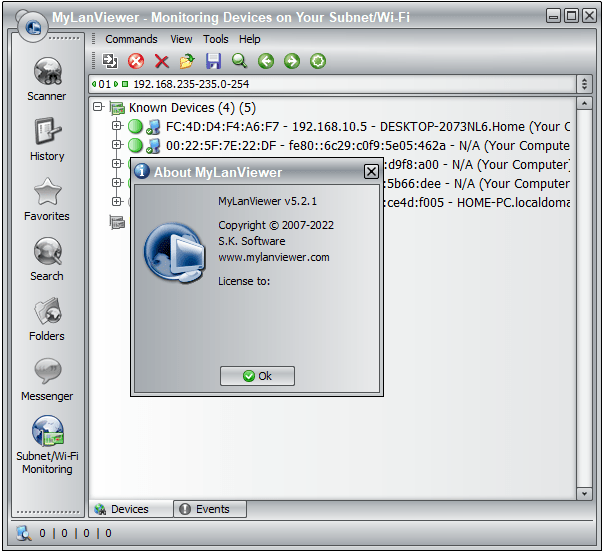Image resolution: width=604 pixels, height=554 pixels.
Task: Click the green status circle of FC:4D:D4:F4:A6:F7
Action: coord(135,126)
